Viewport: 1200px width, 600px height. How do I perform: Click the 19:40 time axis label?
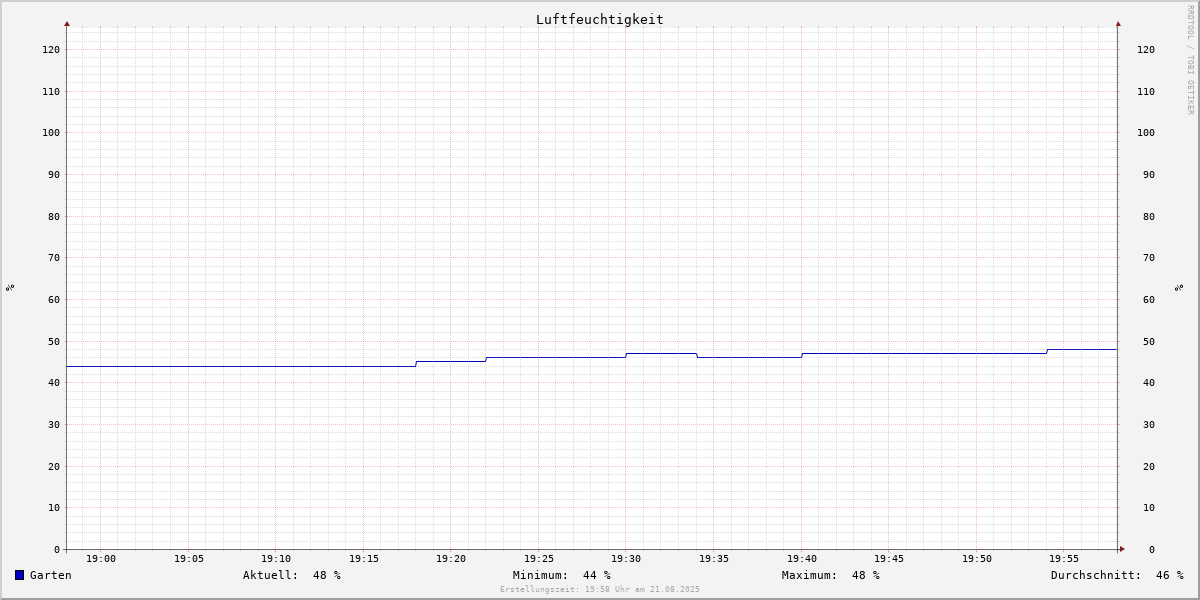click(802, 559)
